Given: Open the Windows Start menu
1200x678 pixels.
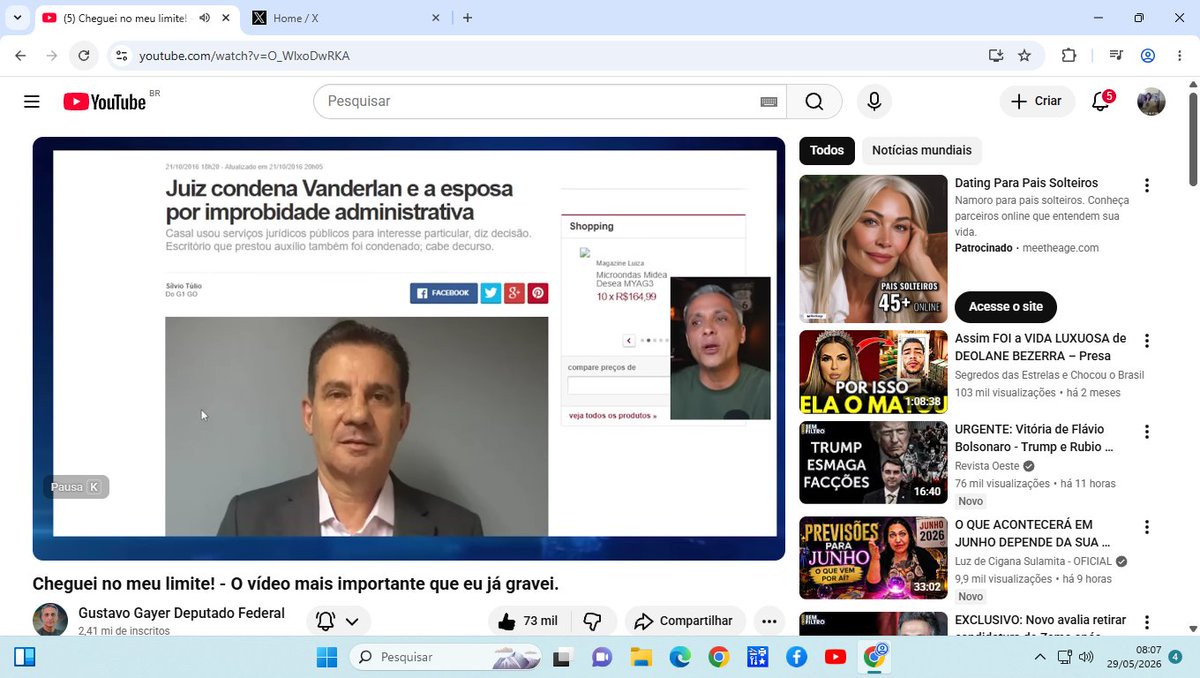Looking at the screenshot, I should (x=327, y=657).
